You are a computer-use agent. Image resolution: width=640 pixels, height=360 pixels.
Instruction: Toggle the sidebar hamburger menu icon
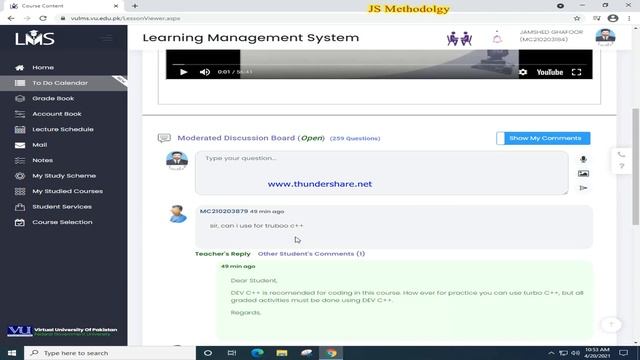tap(107, 38)
